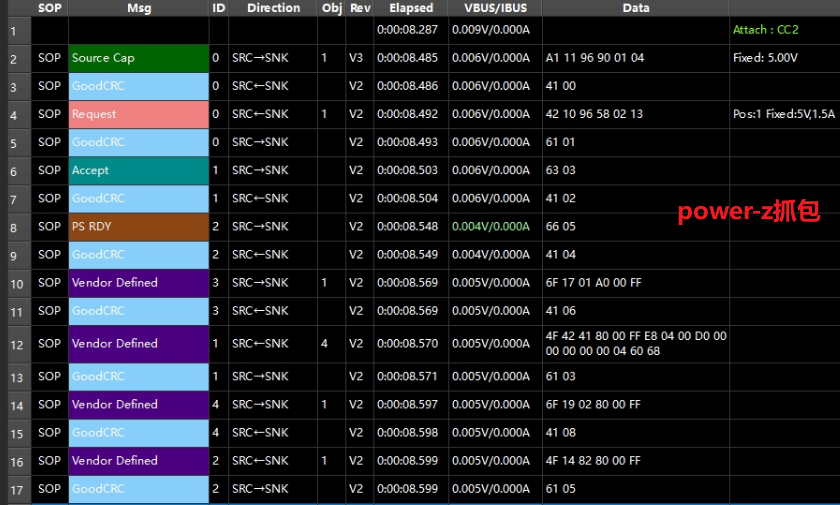Select data '6F 19 02 80 00 FF'
This screenshot has width=840, height=505.
pyautogui.click(x=592, y=404)
